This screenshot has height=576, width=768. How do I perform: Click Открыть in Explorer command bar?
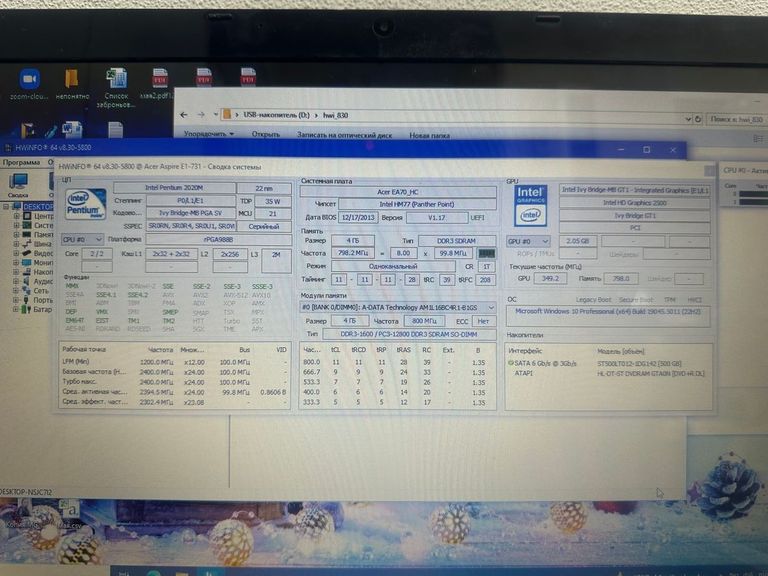266,134
